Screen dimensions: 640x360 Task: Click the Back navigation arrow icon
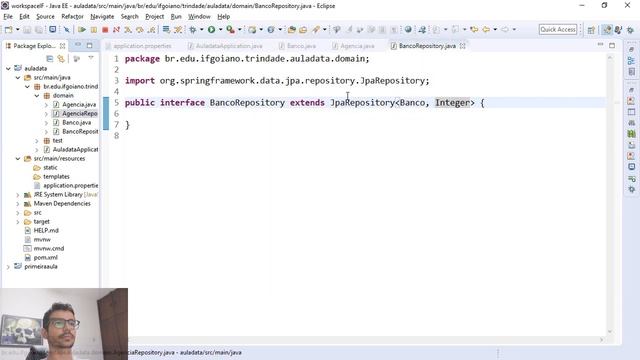[486, 29]
